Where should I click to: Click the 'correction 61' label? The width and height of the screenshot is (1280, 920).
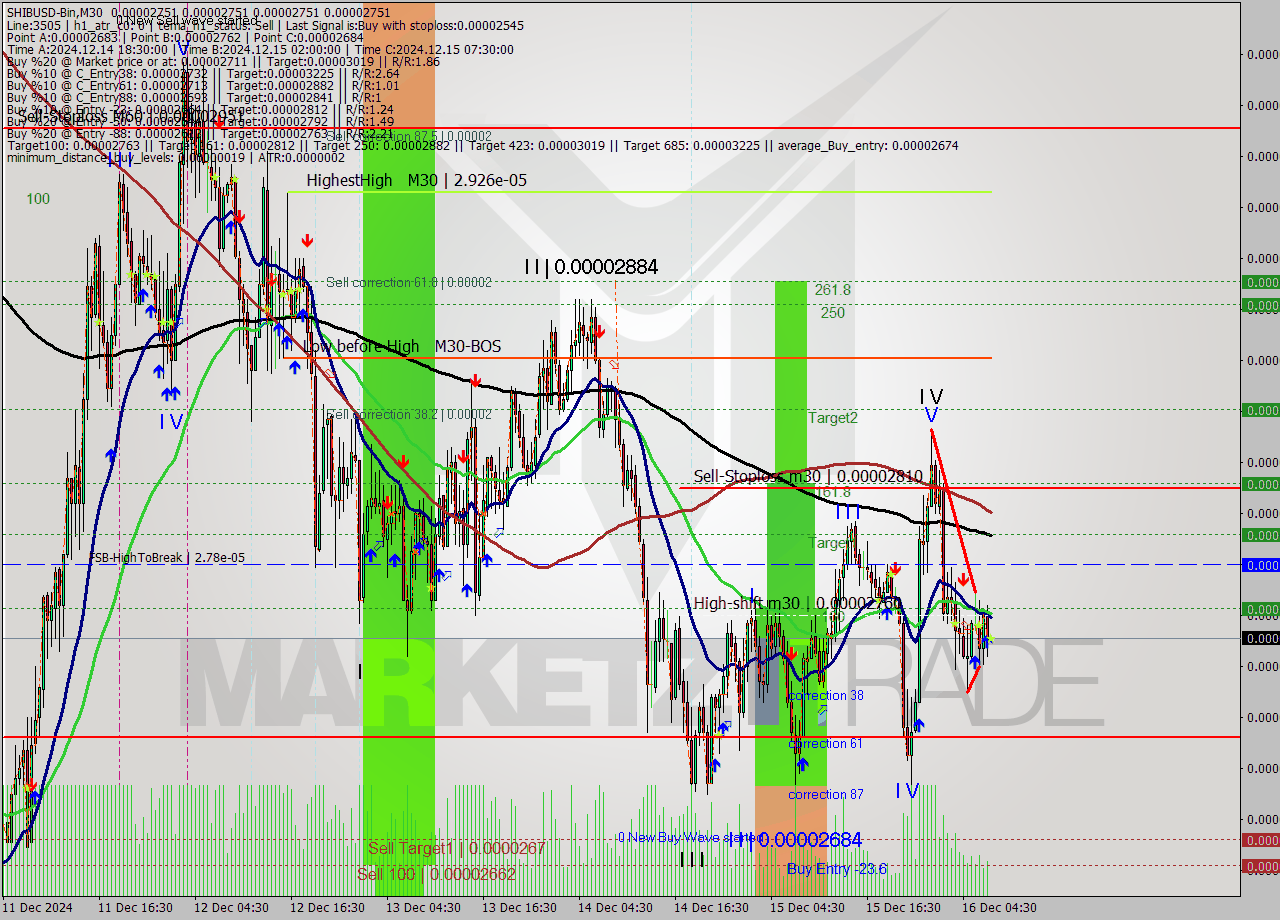point(826,743)
